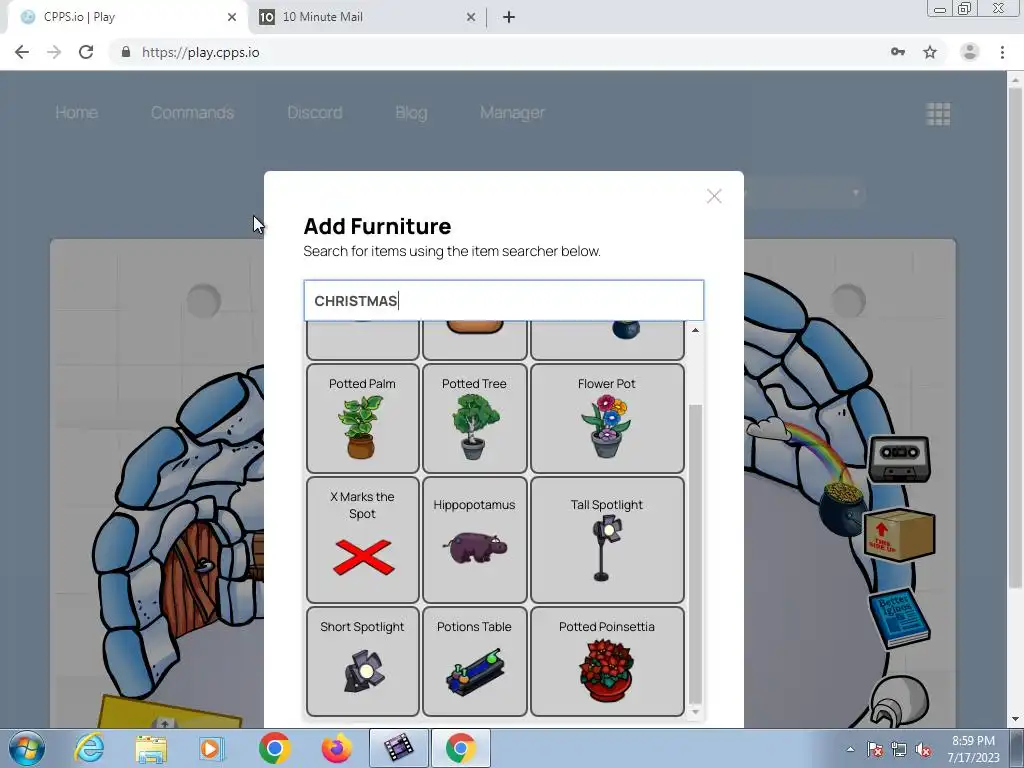
Task: Go forward in browser history
Action: click(x=54, y=52)
